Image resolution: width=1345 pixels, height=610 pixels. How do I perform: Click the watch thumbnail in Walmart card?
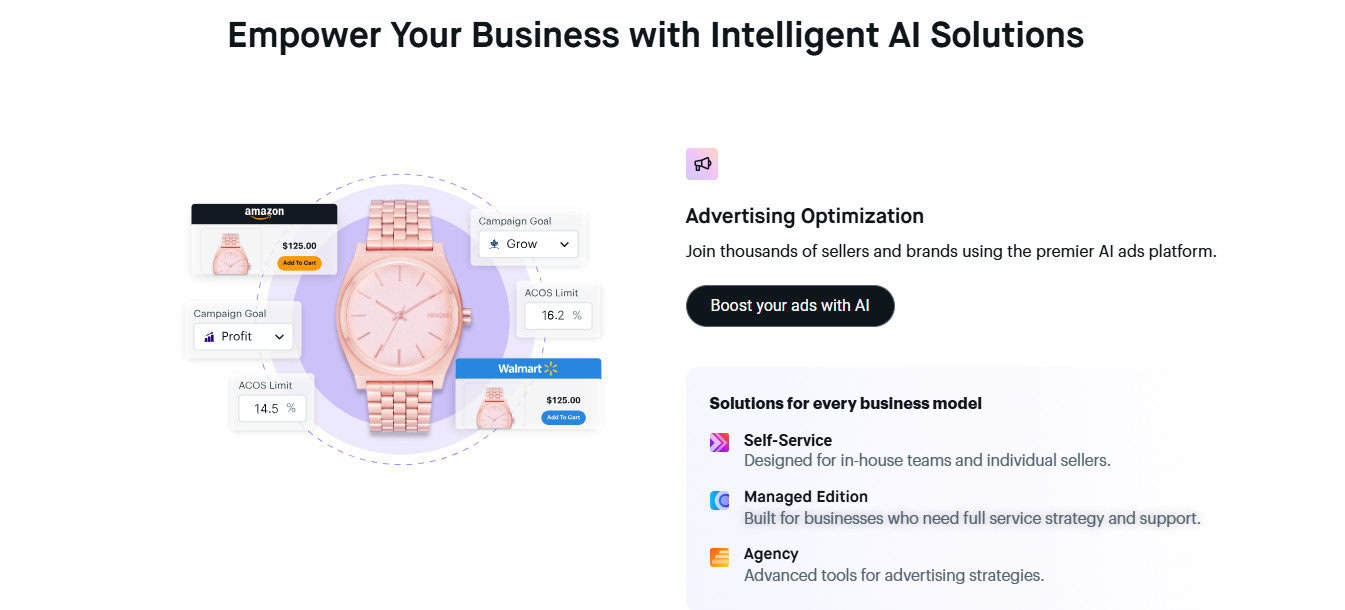491,407
